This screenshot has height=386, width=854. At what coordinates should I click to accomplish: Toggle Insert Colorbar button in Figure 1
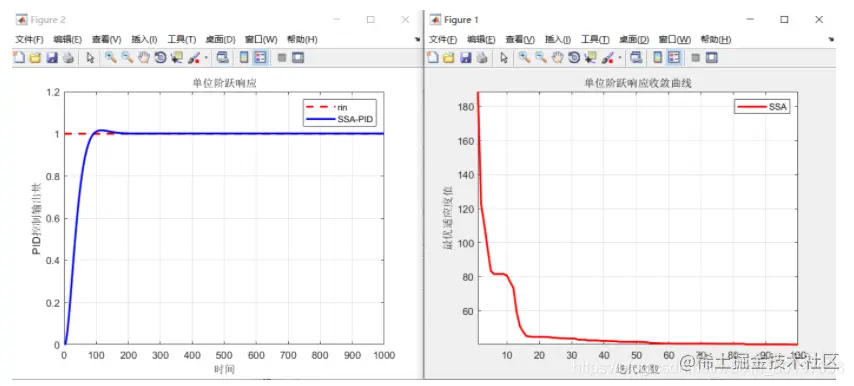658,57
